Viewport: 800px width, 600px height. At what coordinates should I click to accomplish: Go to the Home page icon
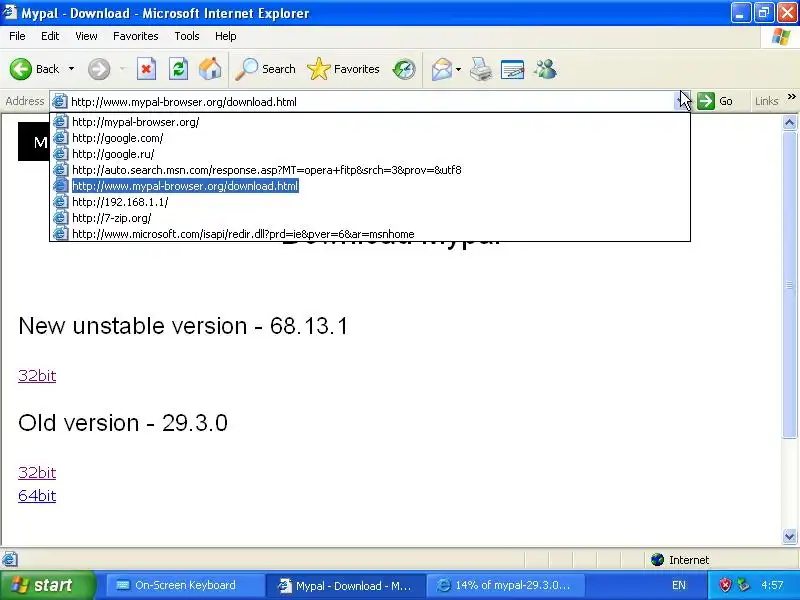point(210,69)
